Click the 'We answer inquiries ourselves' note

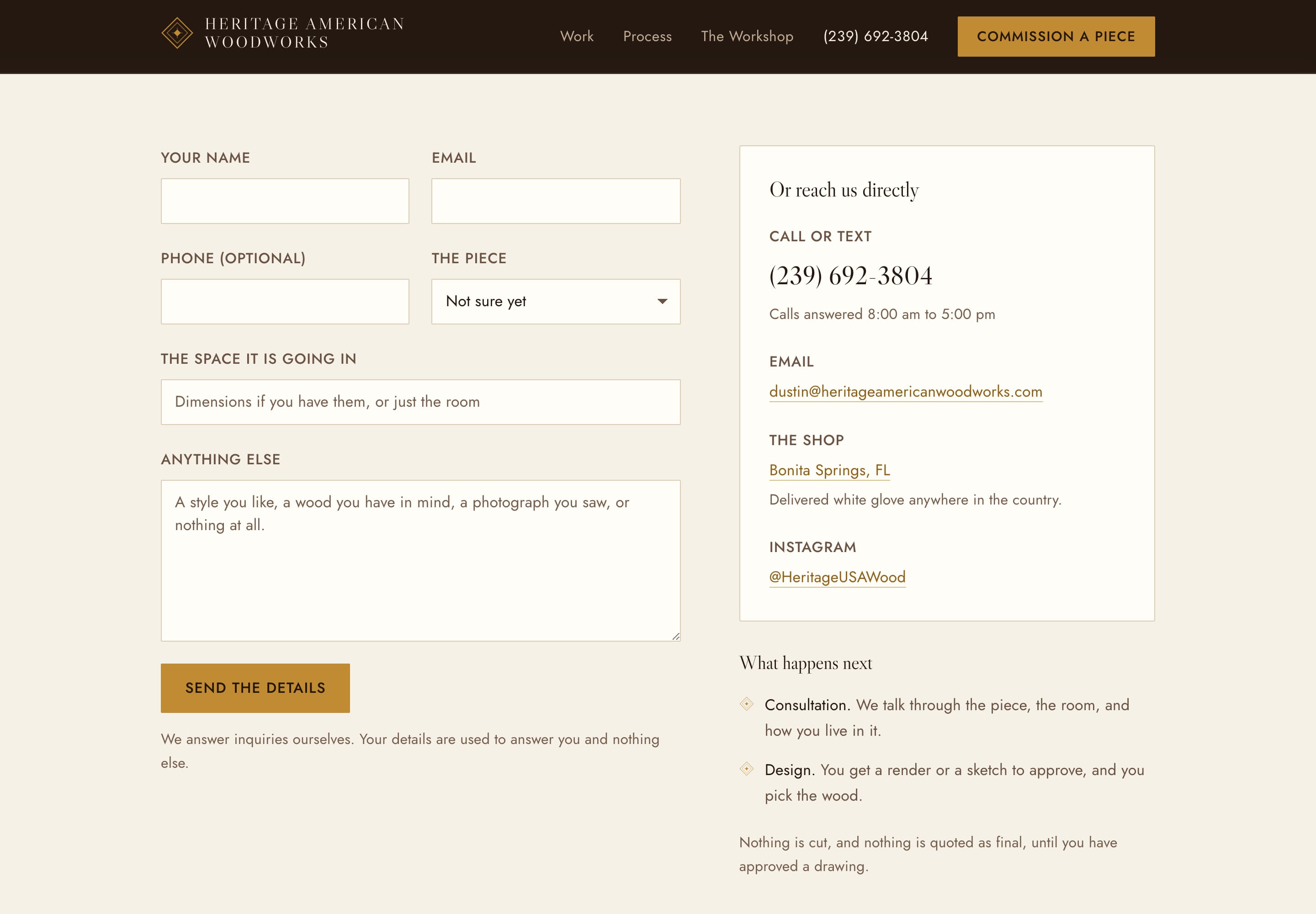[410, 751]
